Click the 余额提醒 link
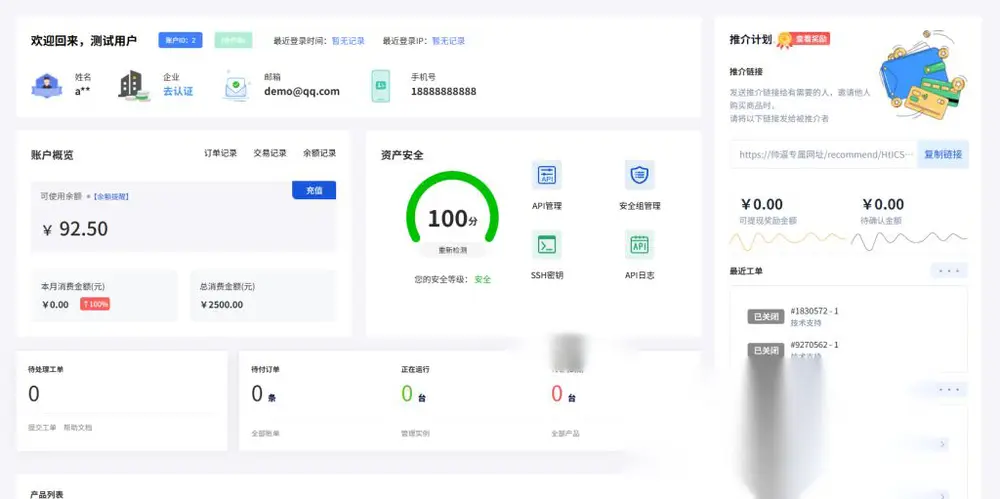The height and width of the screenshot is (499, 1000). tap(111, 197)
